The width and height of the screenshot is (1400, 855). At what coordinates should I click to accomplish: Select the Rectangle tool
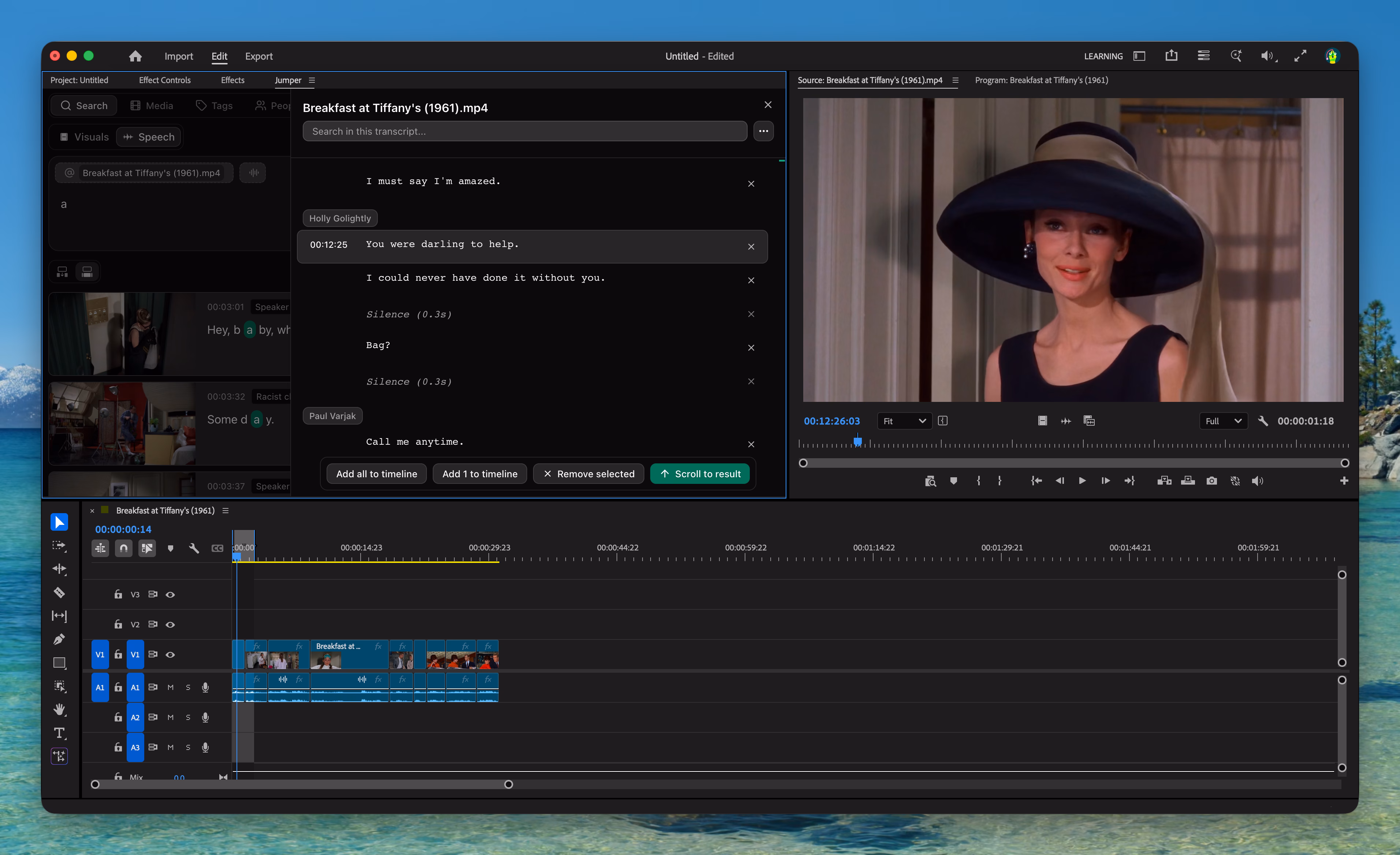(59, 663)
